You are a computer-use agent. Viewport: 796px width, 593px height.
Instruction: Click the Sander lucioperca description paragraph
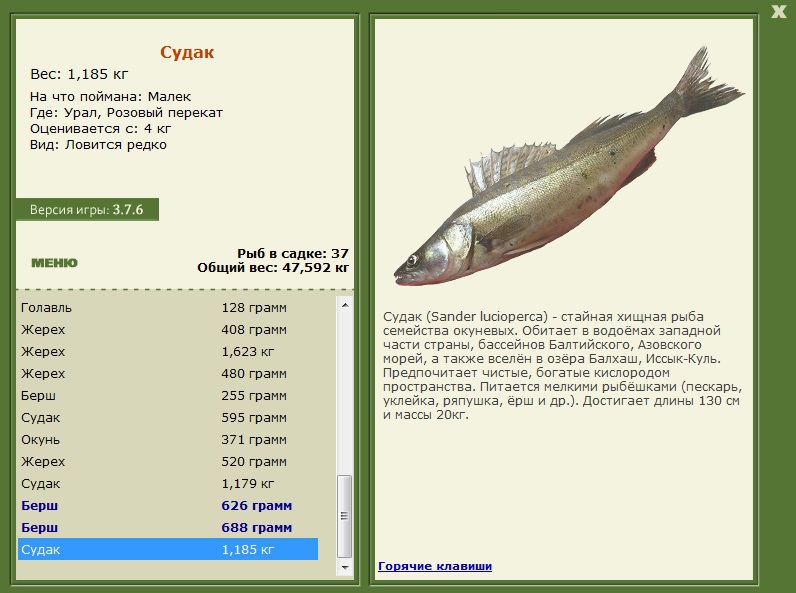pyautogui.click(x=562, y=366)
